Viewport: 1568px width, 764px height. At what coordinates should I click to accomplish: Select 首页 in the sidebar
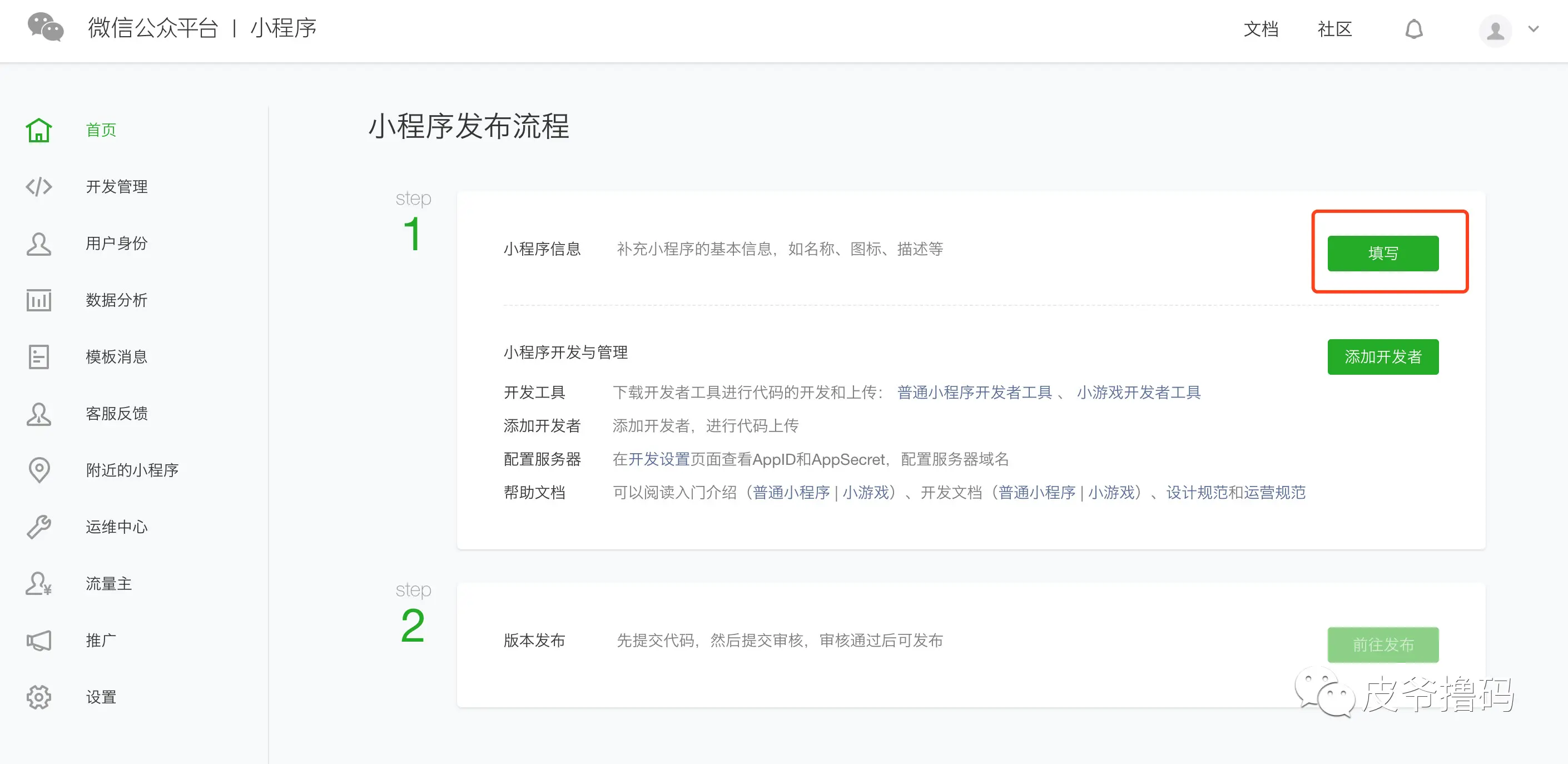(101, 130)
